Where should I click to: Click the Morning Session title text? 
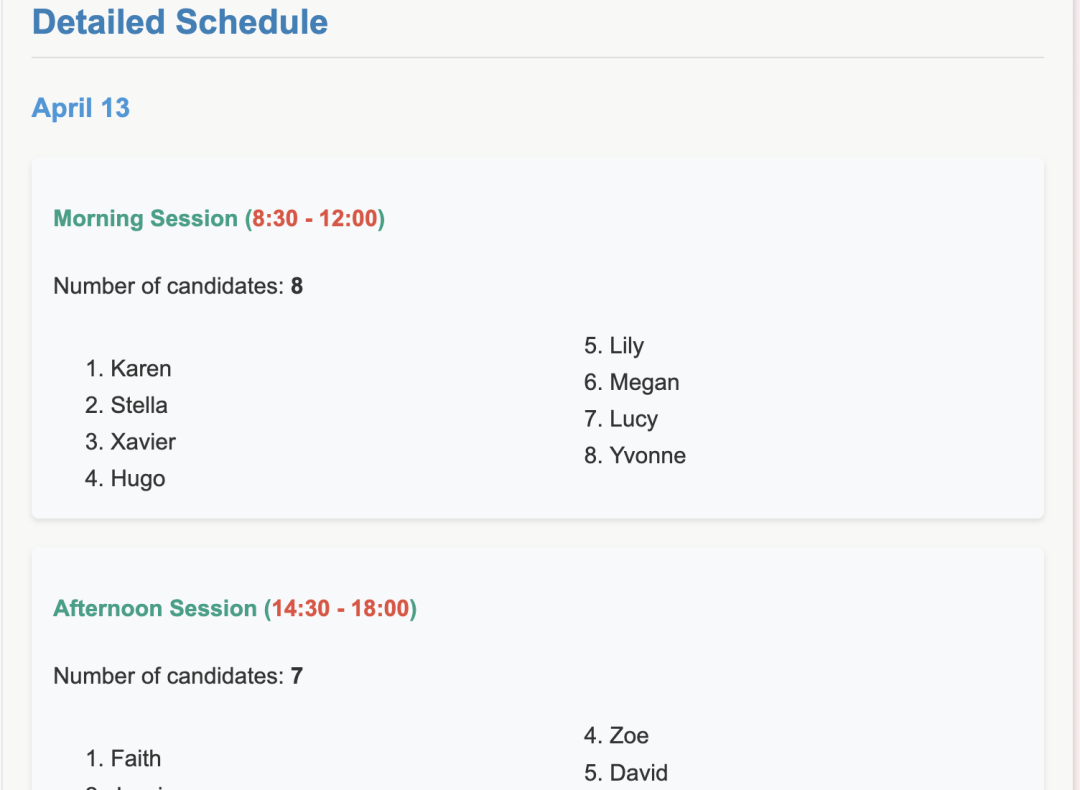pyautogui.click(x=145, y=218)
